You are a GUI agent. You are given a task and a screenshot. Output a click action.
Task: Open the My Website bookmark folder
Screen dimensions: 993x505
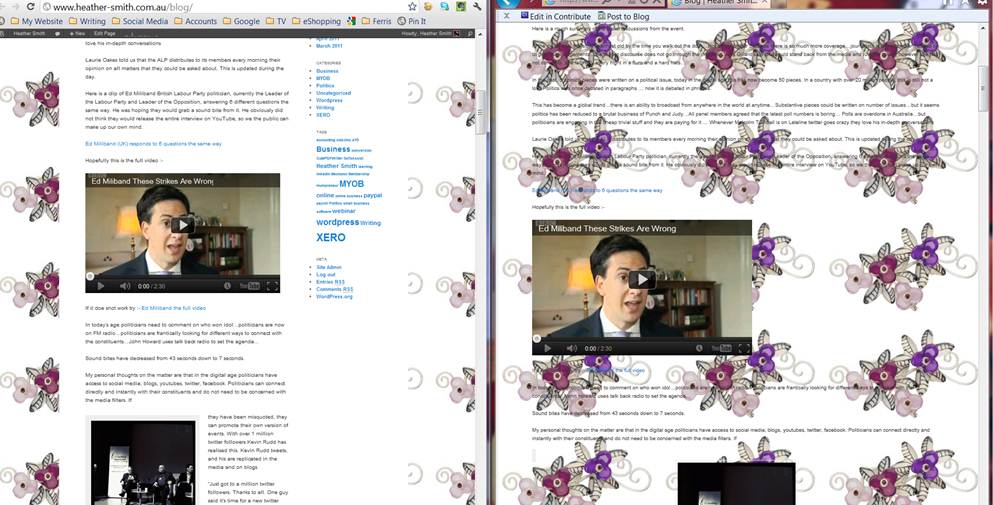coord(37,21)
